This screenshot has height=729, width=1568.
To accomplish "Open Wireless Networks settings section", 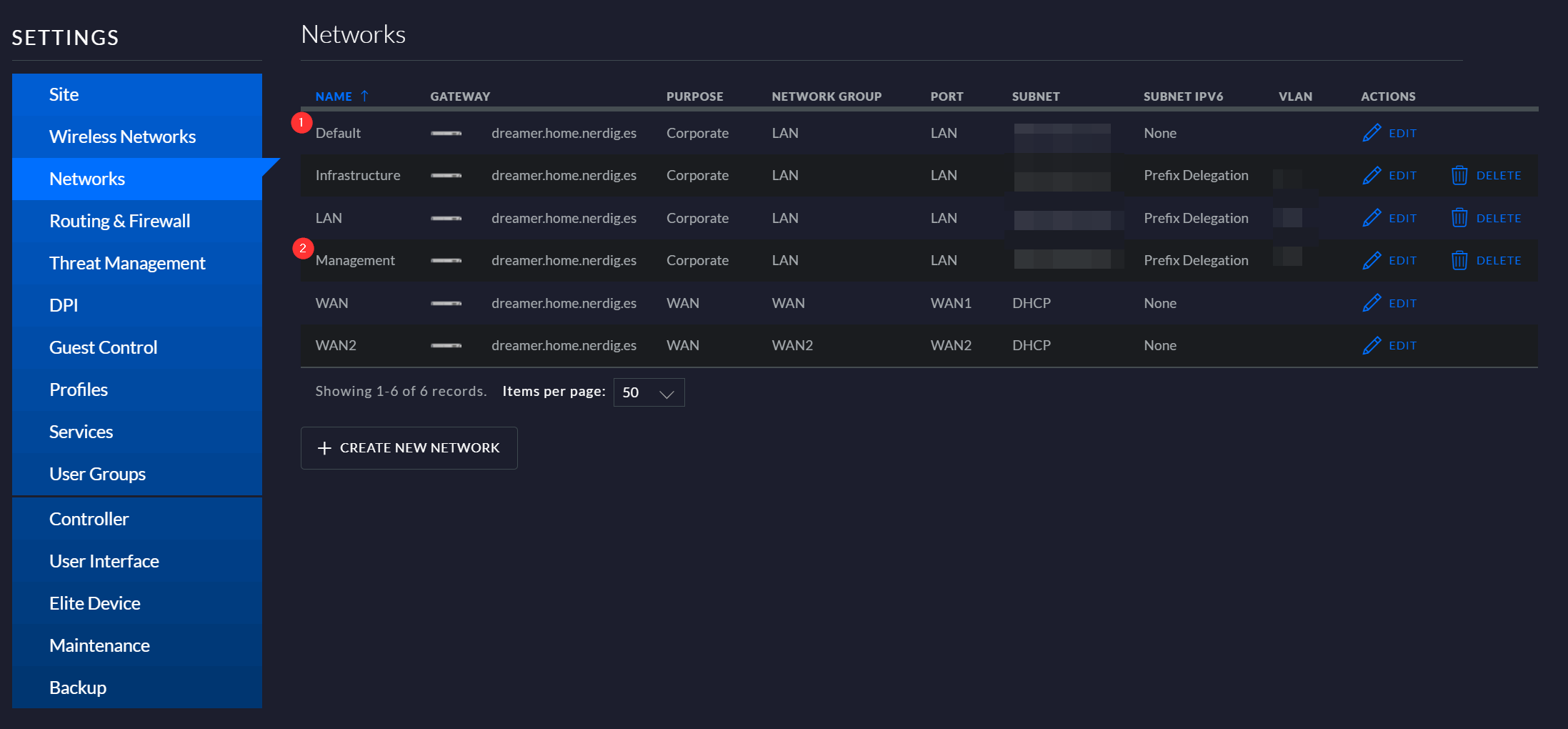I will (x=122, y=137).
